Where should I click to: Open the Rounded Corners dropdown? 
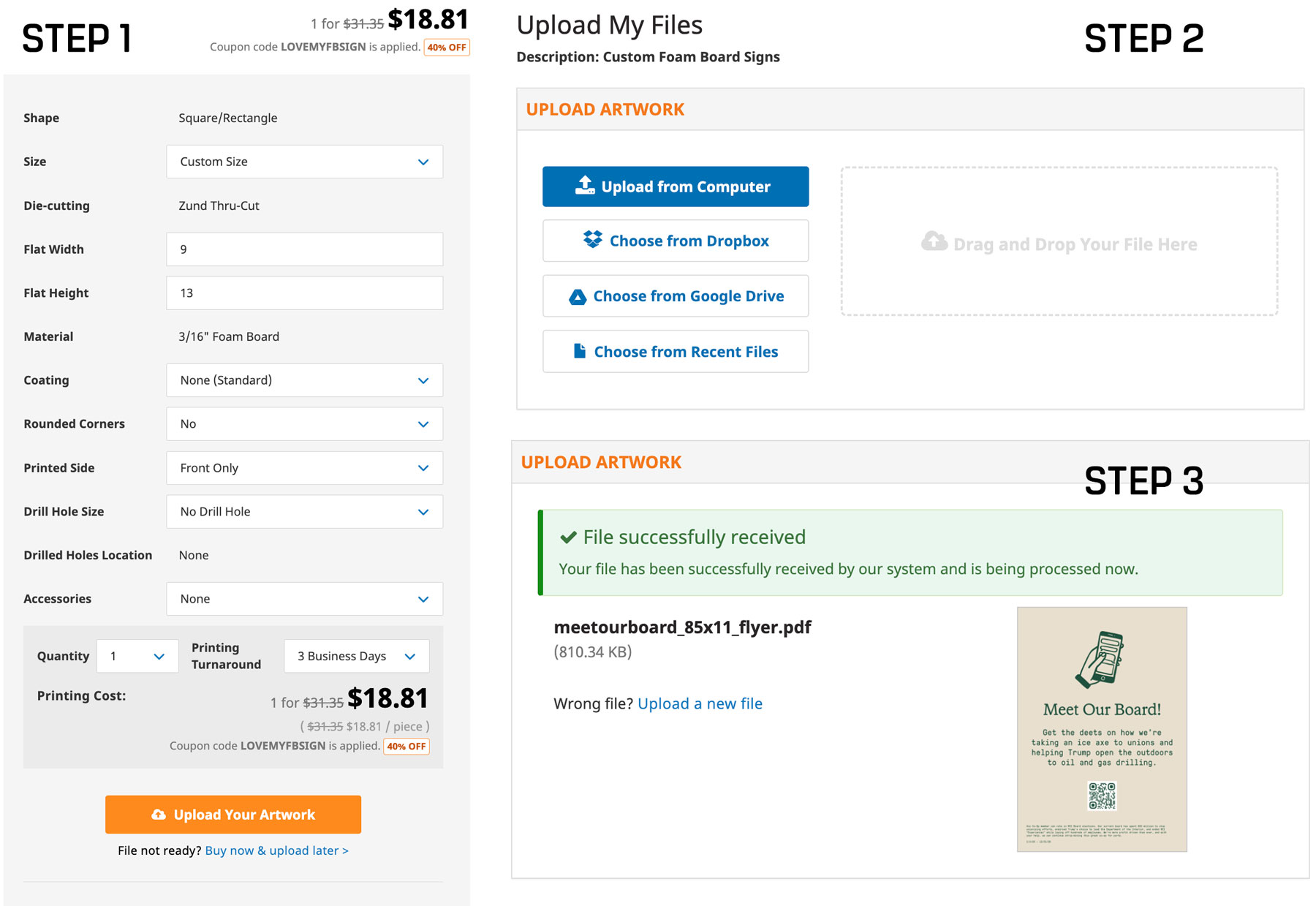click(304, 424)
